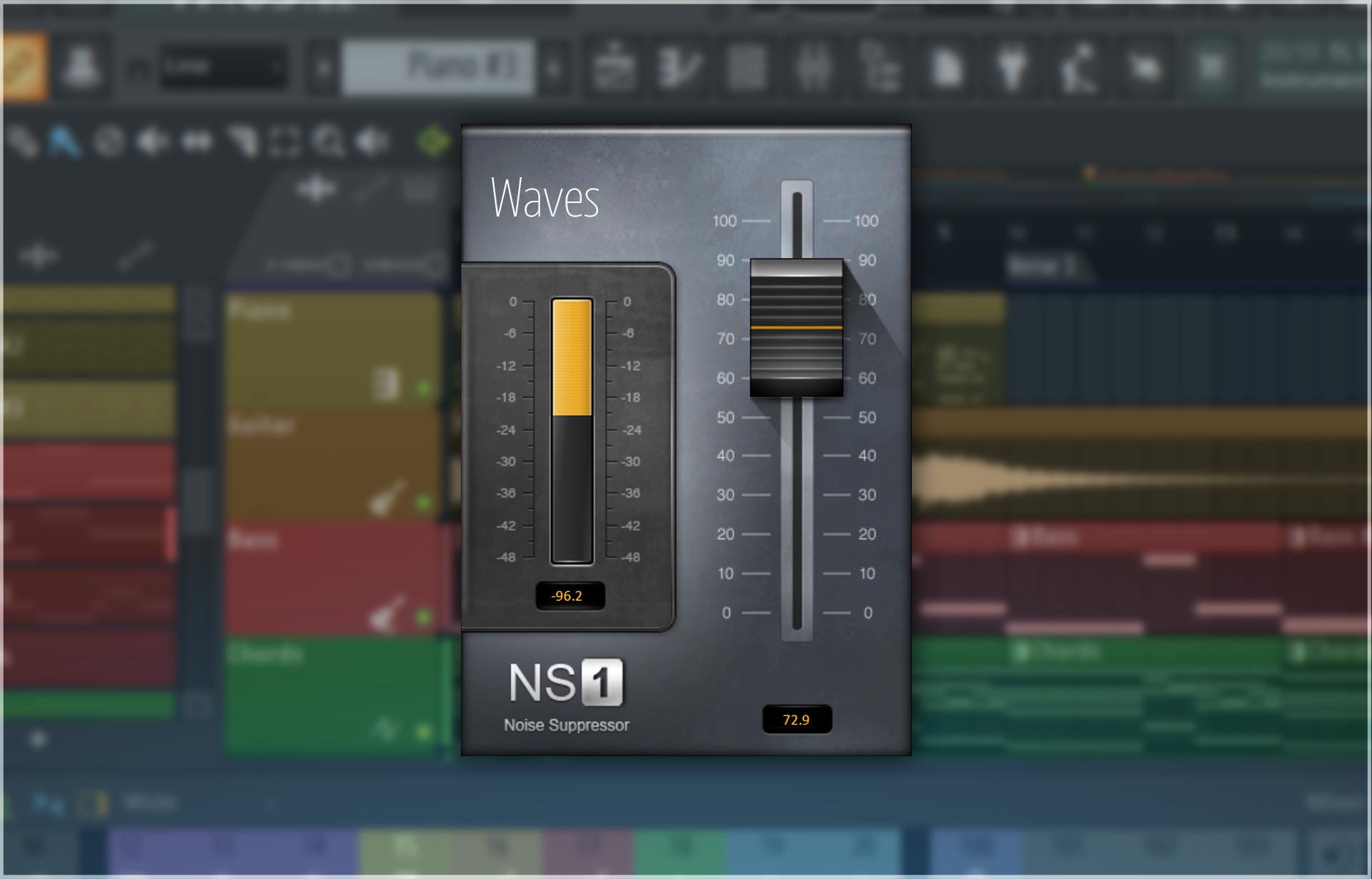The width and height of the screenshot is (1372, 879).
Task: Click the yellow attenuation meter bar
Action: click(x=572, y=357)
